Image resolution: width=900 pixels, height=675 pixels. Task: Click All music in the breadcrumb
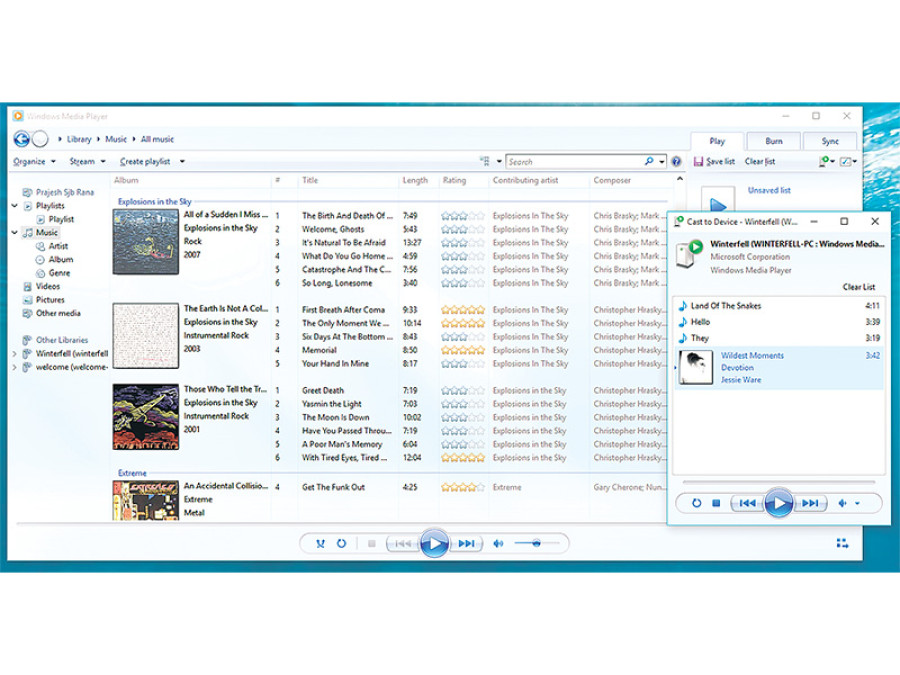pyautogui.click(x=157, y=139)
